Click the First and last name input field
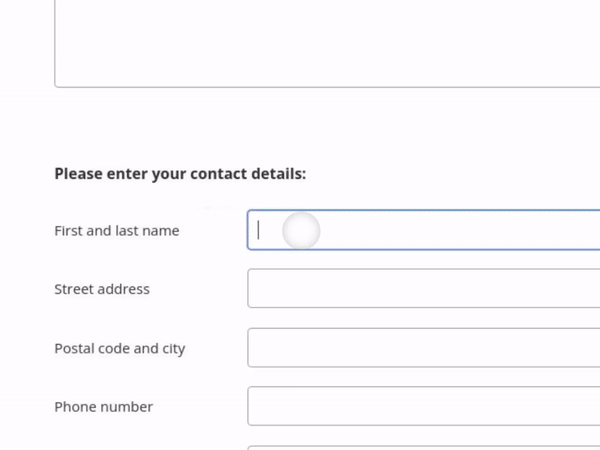 click(x=425, y=230)
